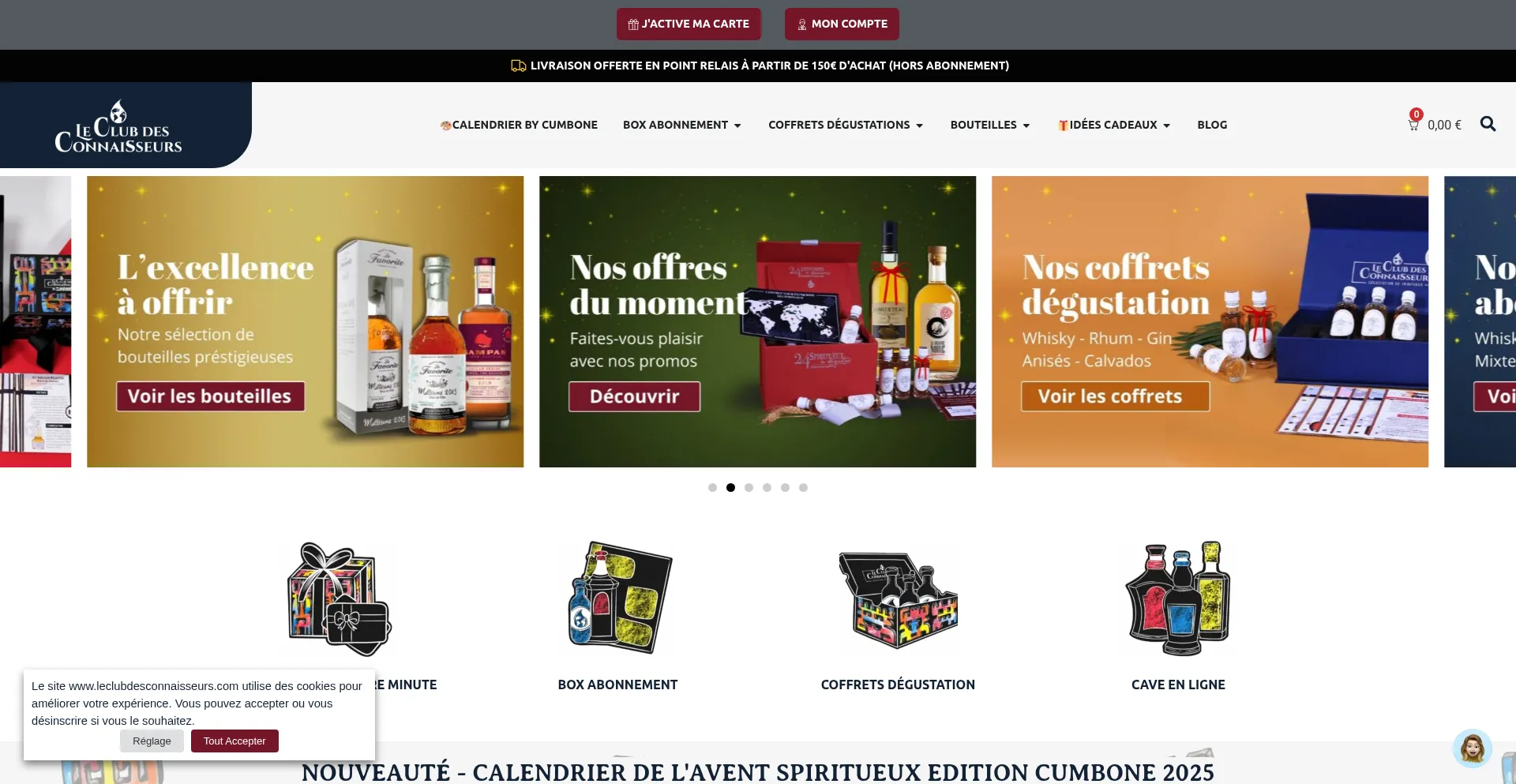The width and height of the screenshot is (1516, 784).
Task: Open Calendrier by Cumbone menu item
Action: tap(519, 125)
